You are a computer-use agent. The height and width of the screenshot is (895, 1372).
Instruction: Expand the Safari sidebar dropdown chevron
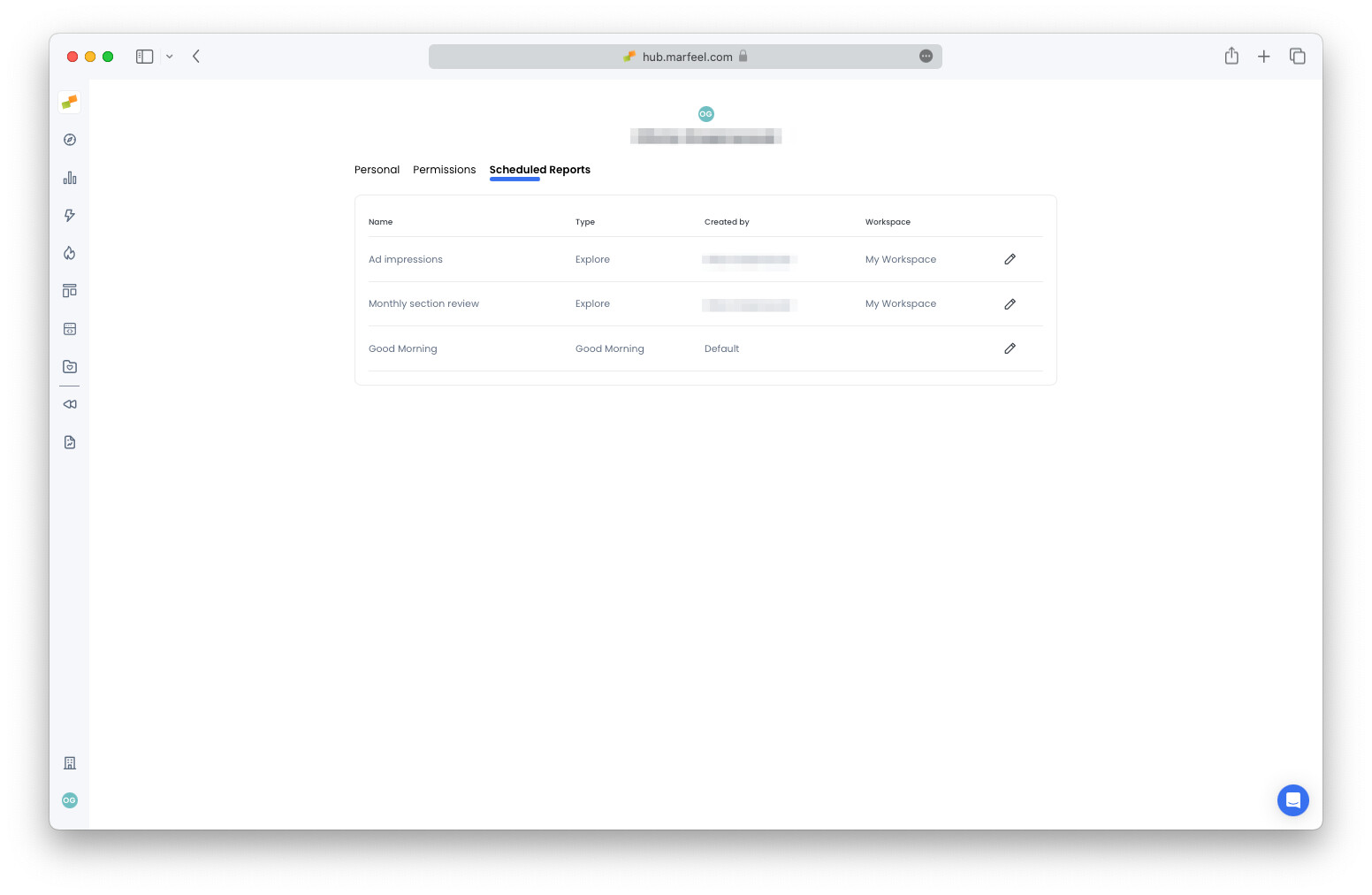(x=170, y=56)
